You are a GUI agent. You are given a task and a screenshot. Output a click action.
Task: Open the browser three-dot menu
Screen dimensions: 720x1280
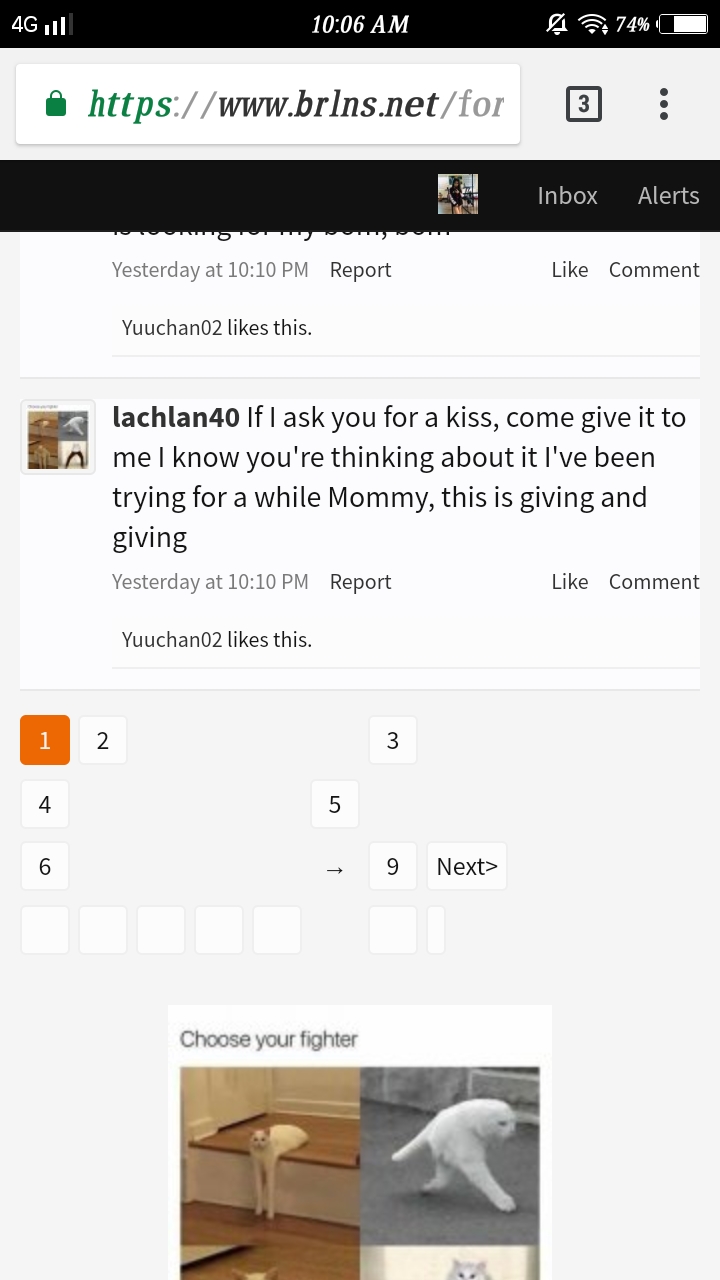663,104
